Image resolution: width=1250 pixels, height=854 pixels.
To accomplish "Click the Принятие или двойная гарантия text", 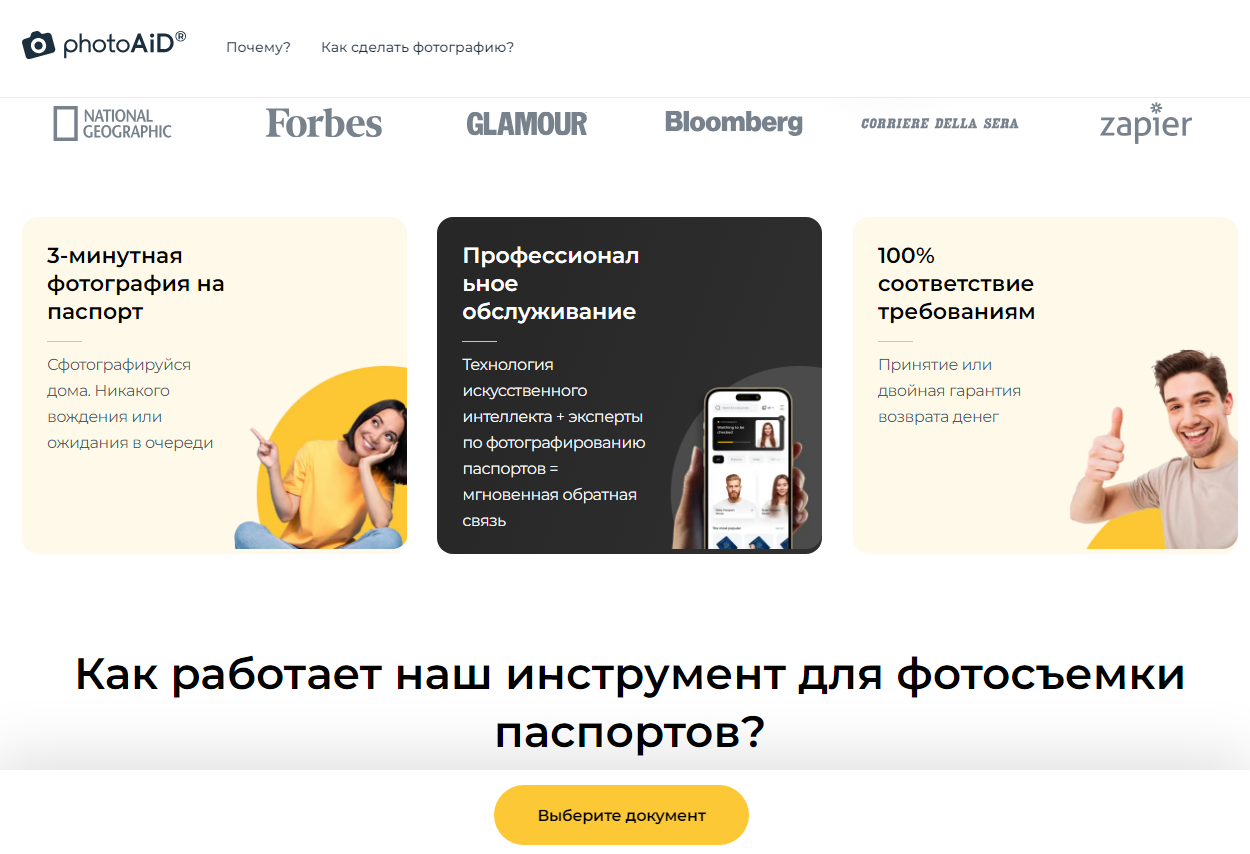I will tap(949, 391).
